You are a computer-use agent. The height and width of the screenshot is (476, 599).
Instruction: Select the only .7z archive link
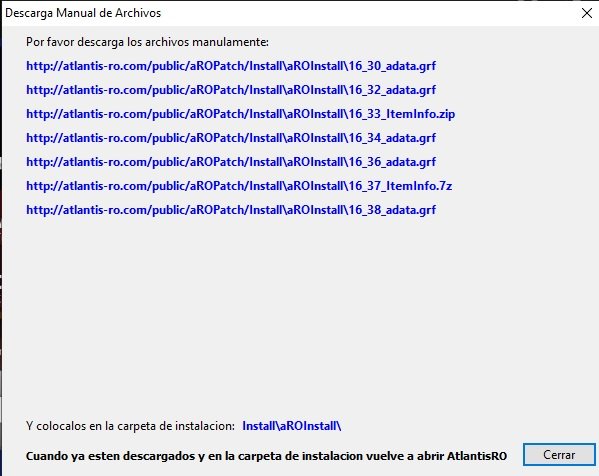[239, 186]
